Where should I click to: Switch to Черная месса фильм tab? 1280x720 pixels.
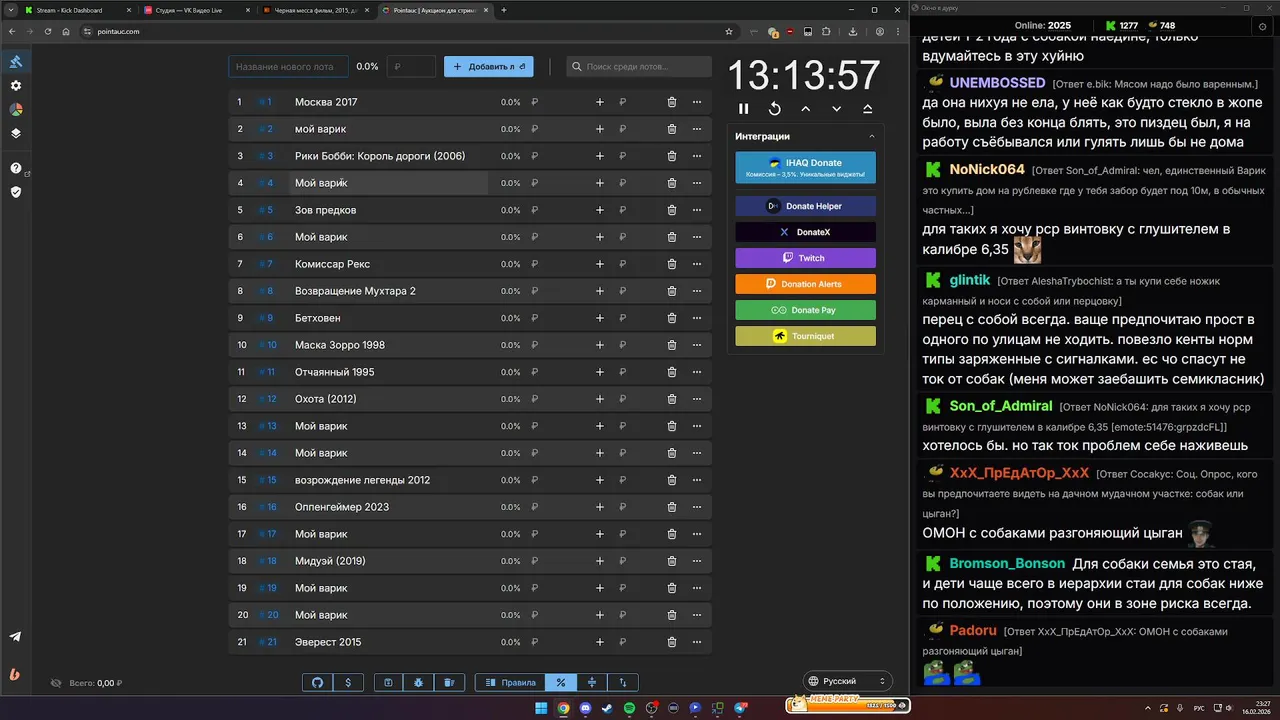pyautogui.click(x=315, y=10)
